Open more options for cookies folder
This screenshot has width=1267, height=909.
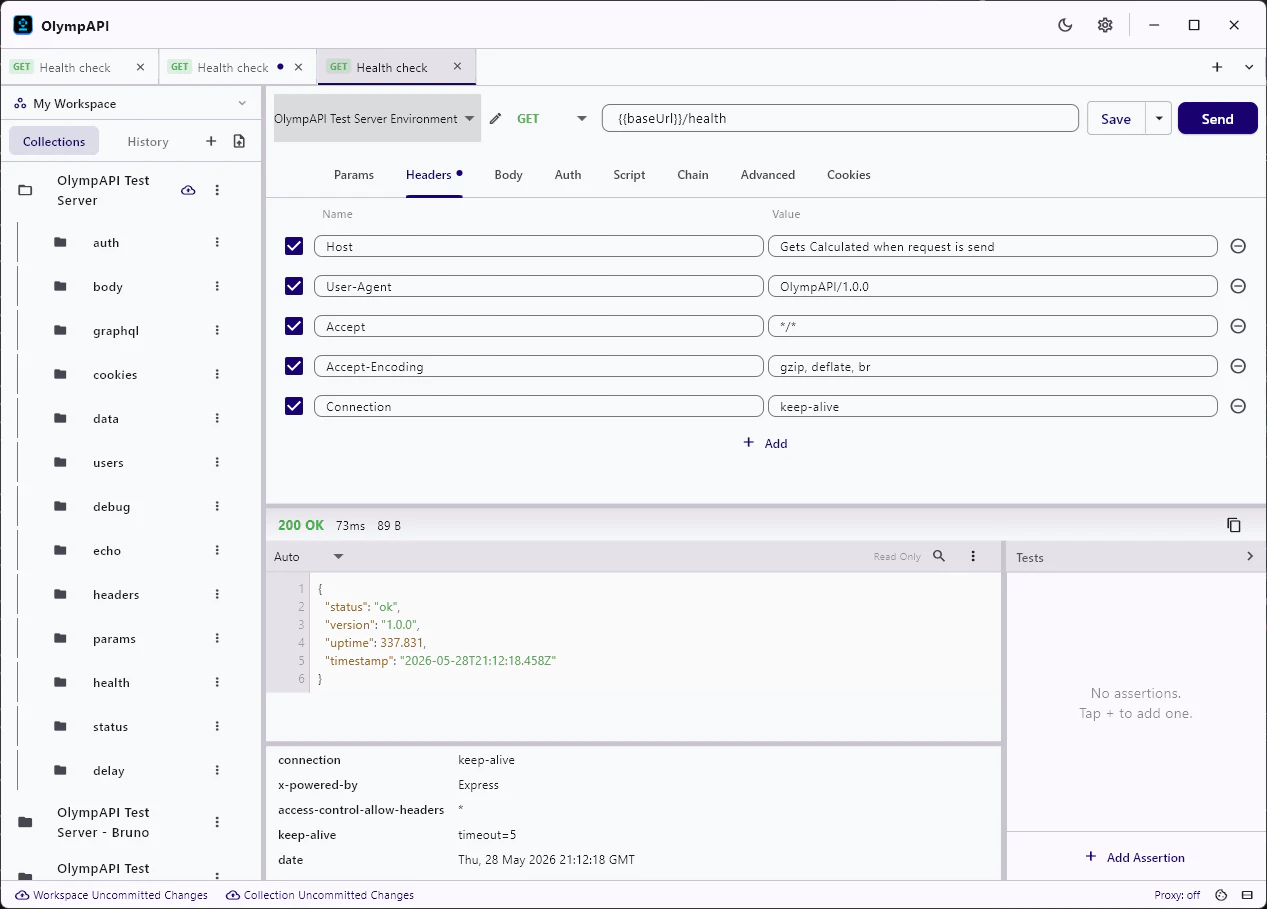[x=217, y=374]
